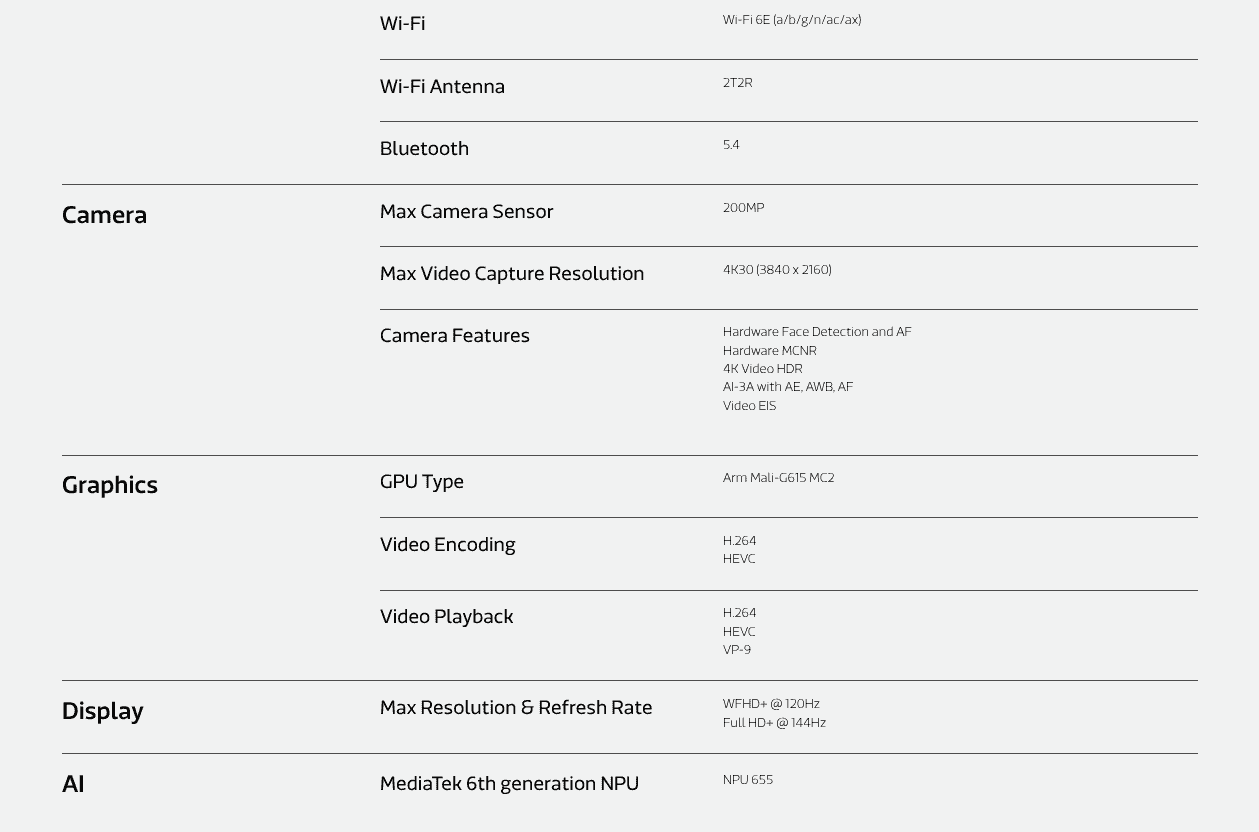
Task: Click the Max Camera Sensor label
Action: click(x=466, y=211)
